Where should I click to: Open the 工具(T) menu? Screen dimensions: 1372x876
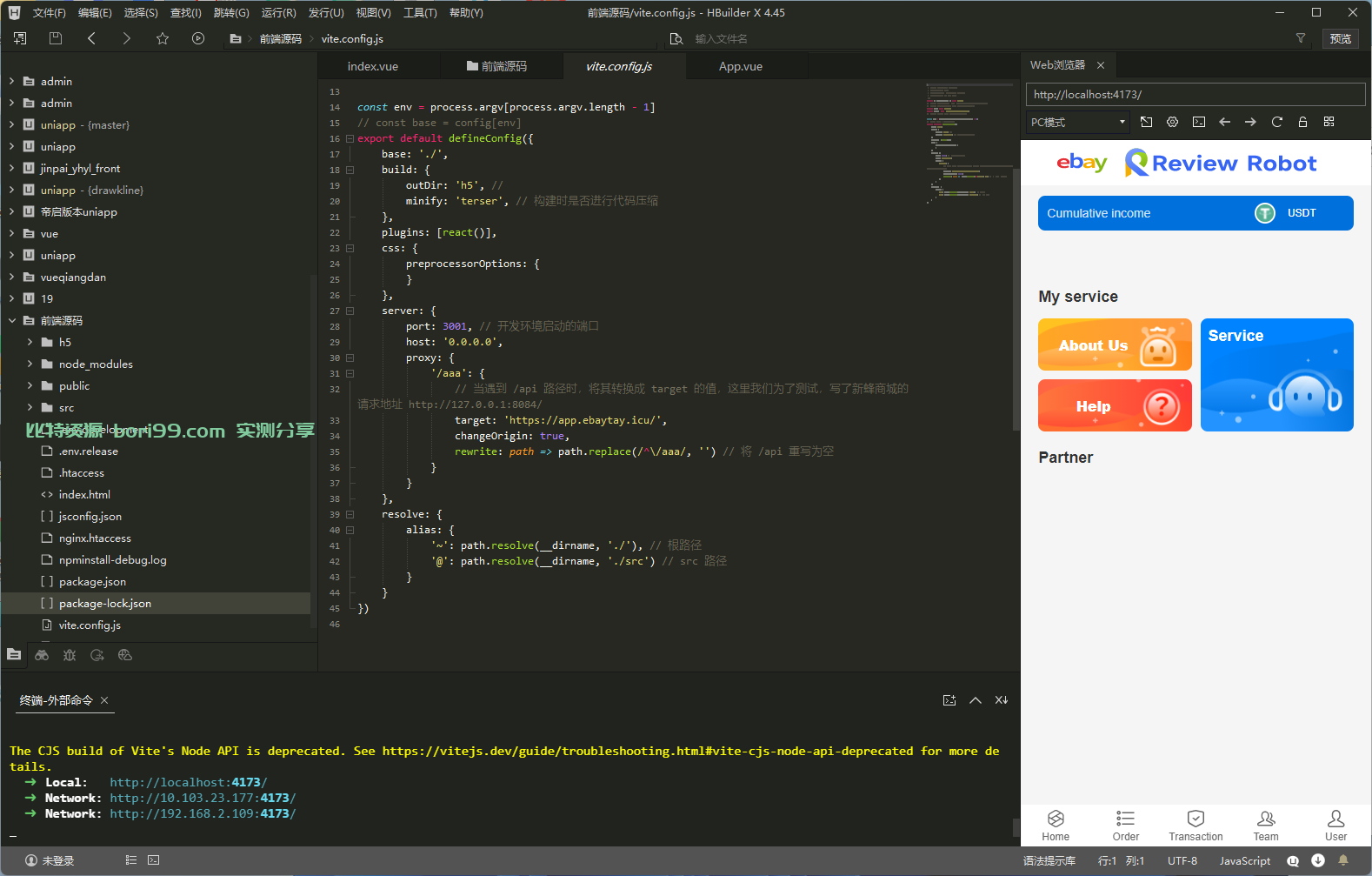(420, 12)
